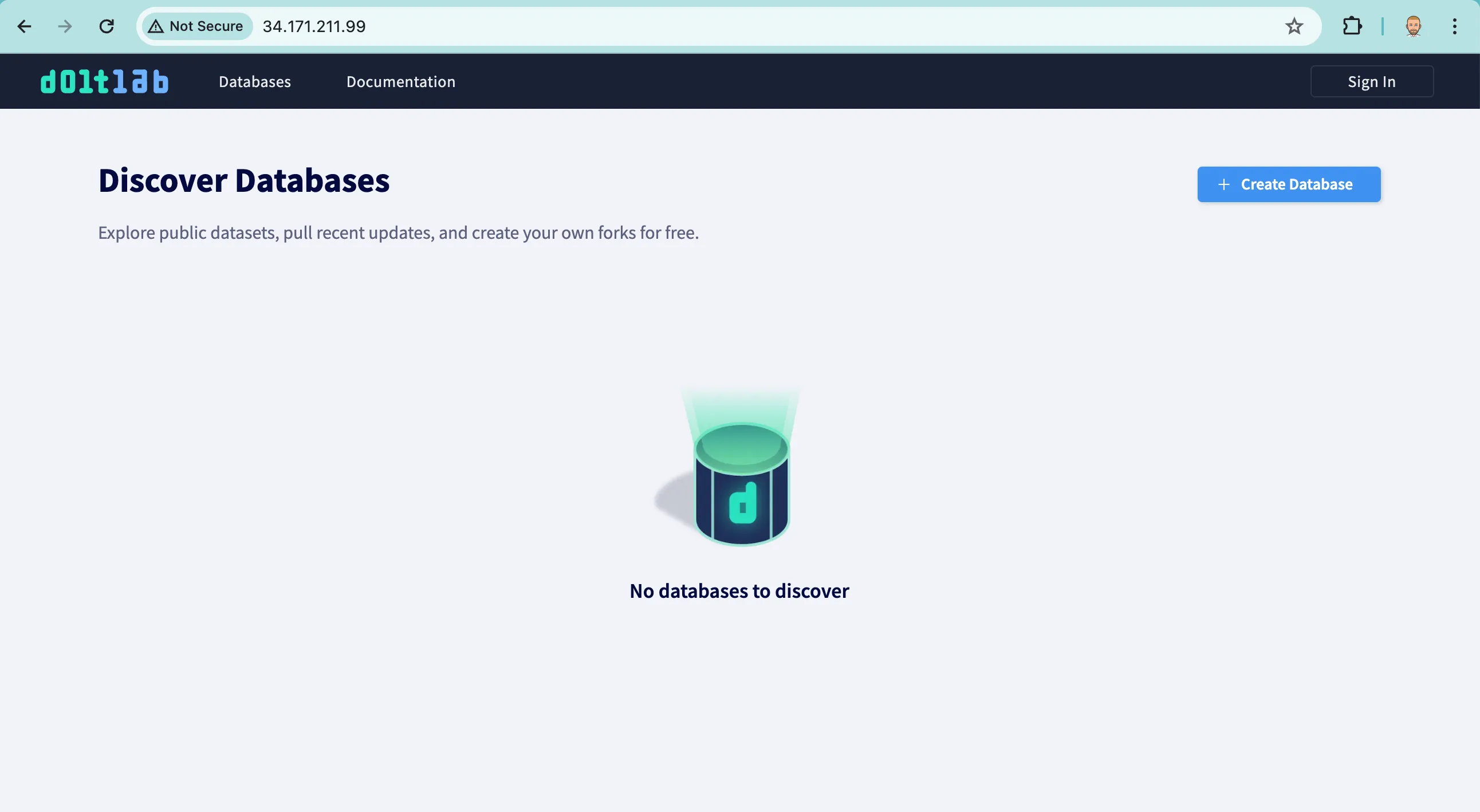Click the Dolt database cylinder illustration
The image size is (1480, 812).
pyautogui.click(x=741, y=483)
